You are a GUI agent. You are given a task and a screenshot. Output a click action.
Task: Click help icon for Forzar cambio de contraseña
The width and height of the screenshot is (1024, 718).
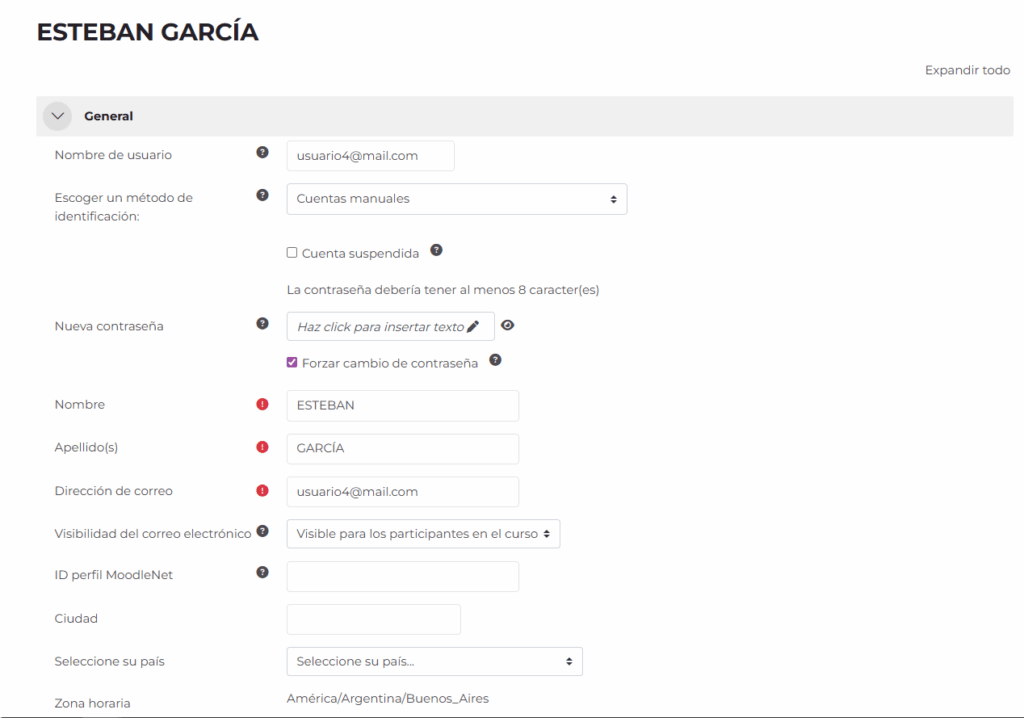(494, 361)
